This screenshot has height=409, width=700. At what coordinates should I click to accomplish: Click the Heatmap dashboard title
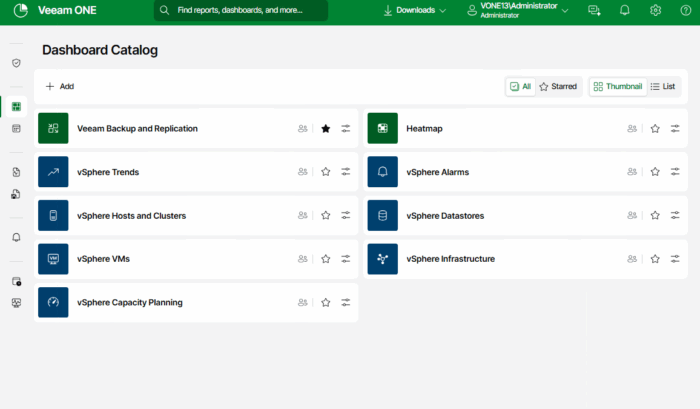[424, 129]
